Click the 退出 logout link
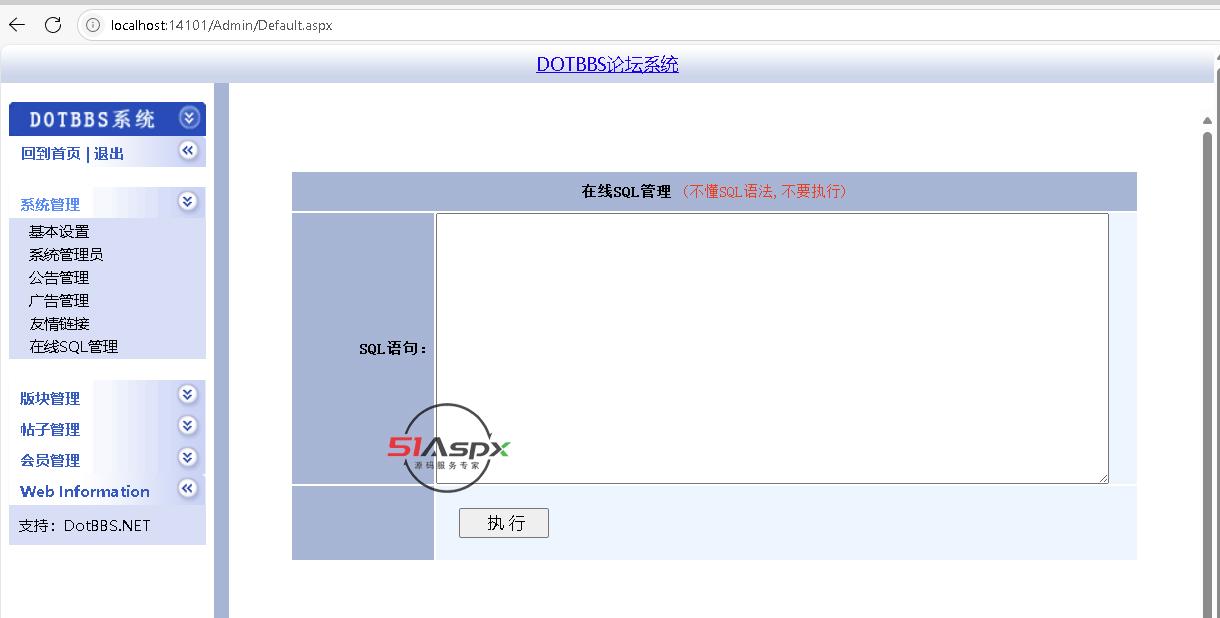 pos(109,153)
